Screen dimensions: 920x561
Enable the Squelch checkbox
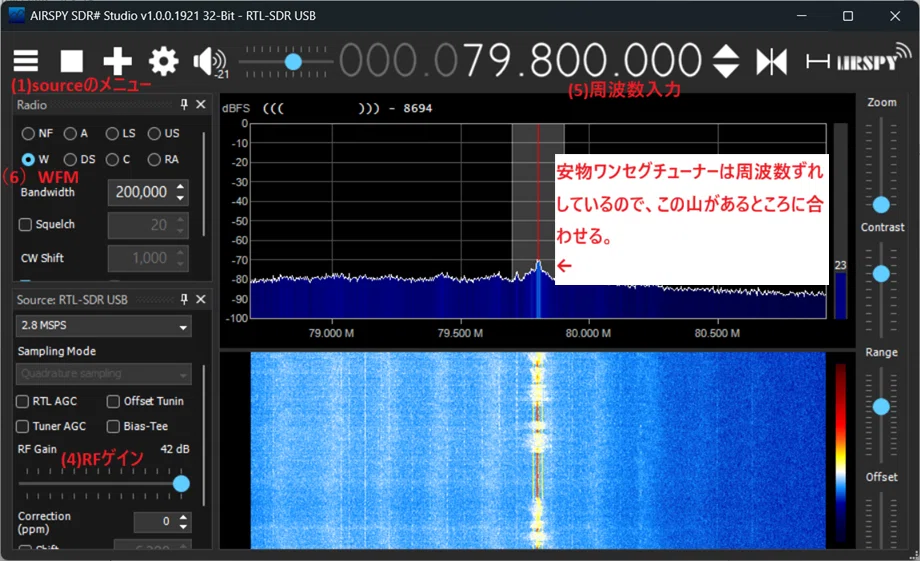click(25, 225)
